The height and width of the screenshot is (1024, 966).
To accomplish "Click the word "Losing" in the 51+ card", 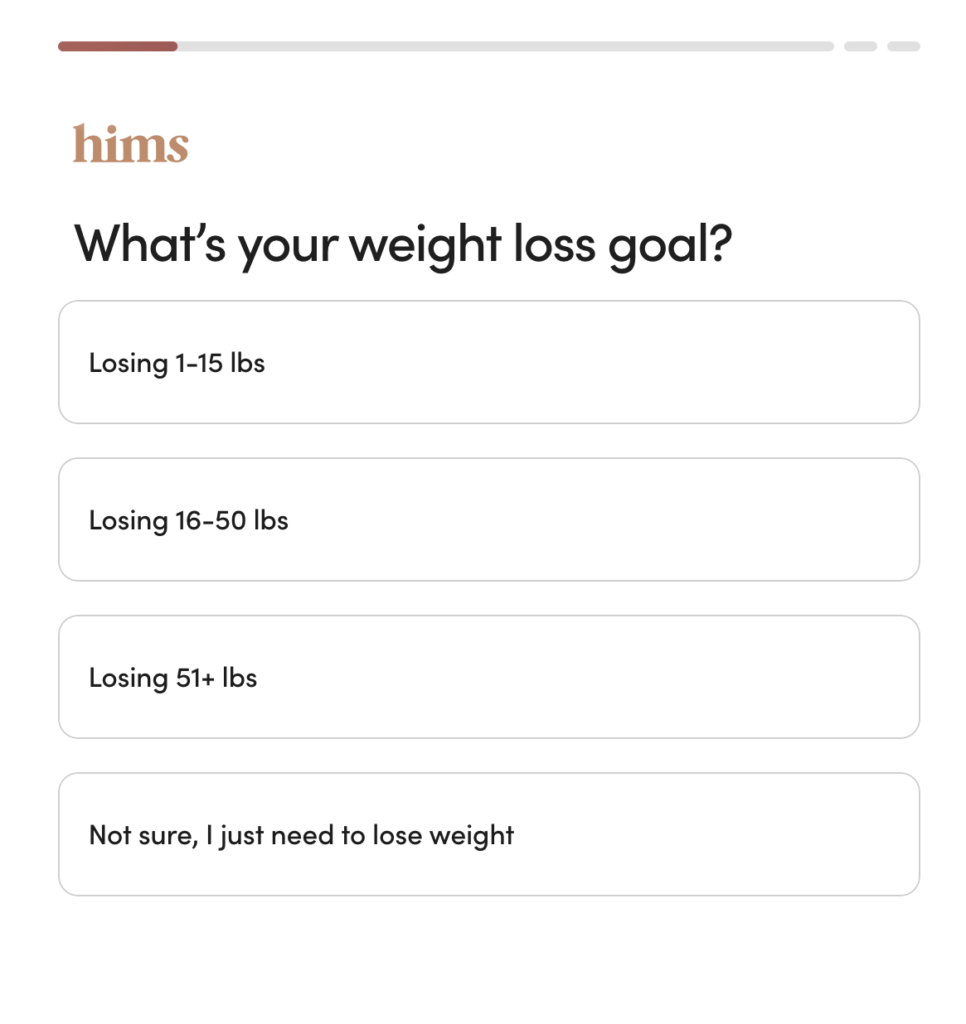I will pyautogui.click(x=126, y=678).
